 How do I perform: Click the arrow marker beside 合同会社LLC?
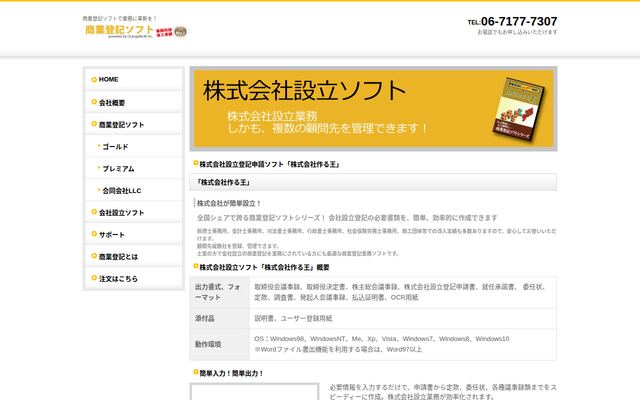(x=99, y=190)
